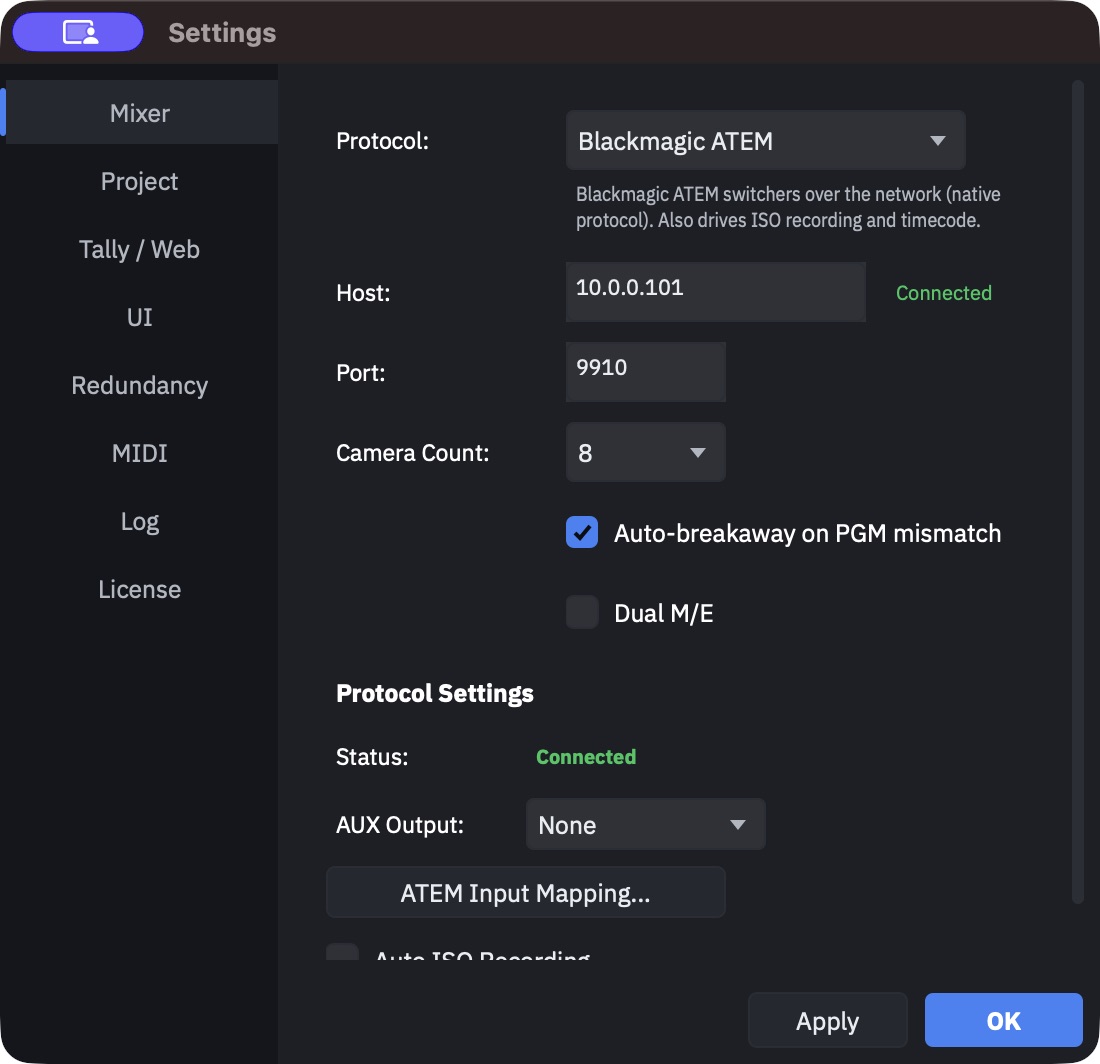Image resolution: width=1100 pixels, height=1064 pixels.
Task: Click the Camera Count label
Action: 412,453
